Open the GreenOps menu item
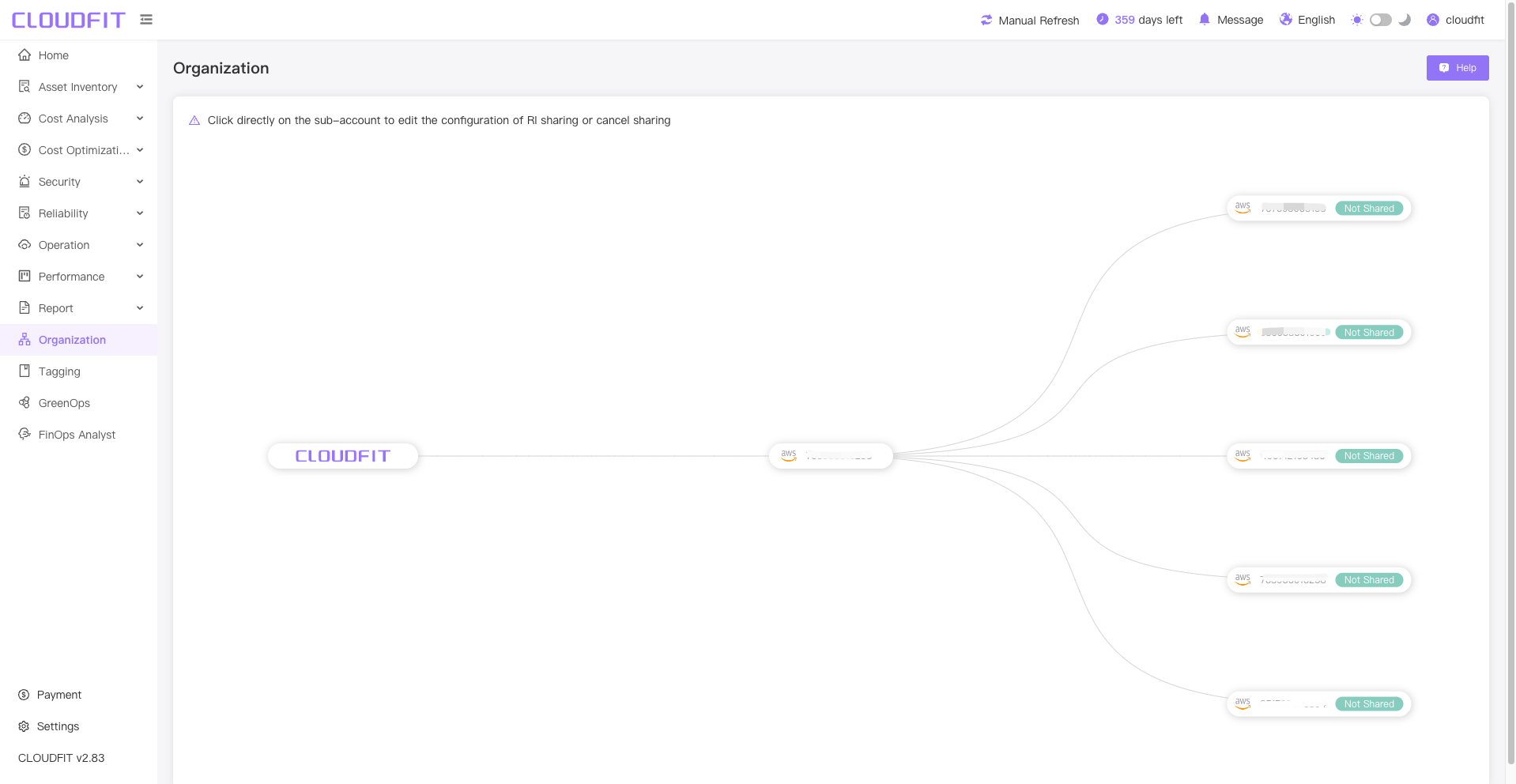Screen dimensions: 1516x784 pos(78,403)
